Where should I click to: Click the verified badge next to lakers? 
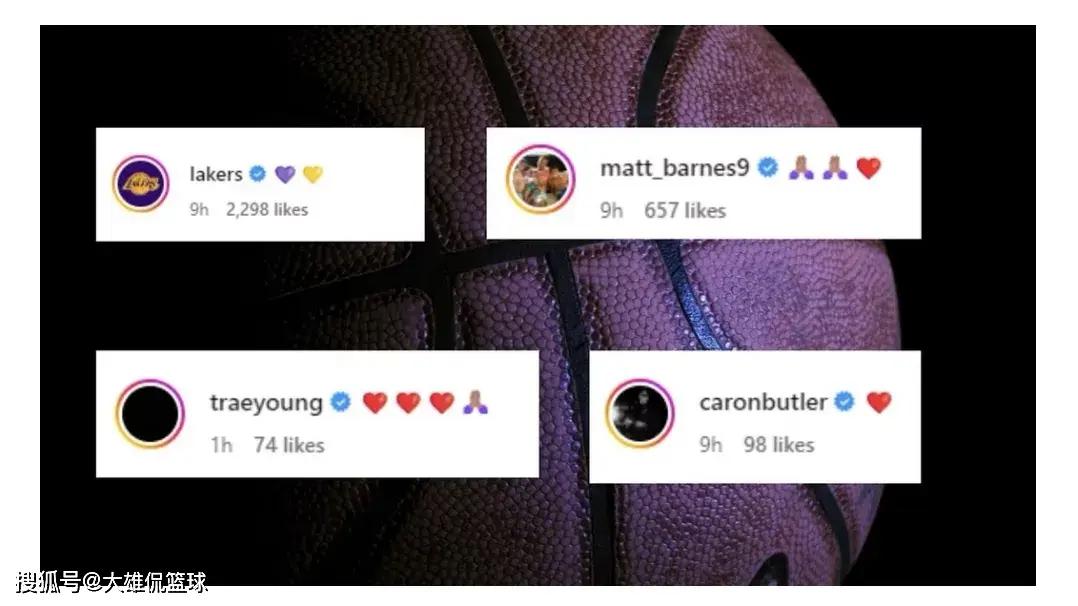(x=258, y=174)
